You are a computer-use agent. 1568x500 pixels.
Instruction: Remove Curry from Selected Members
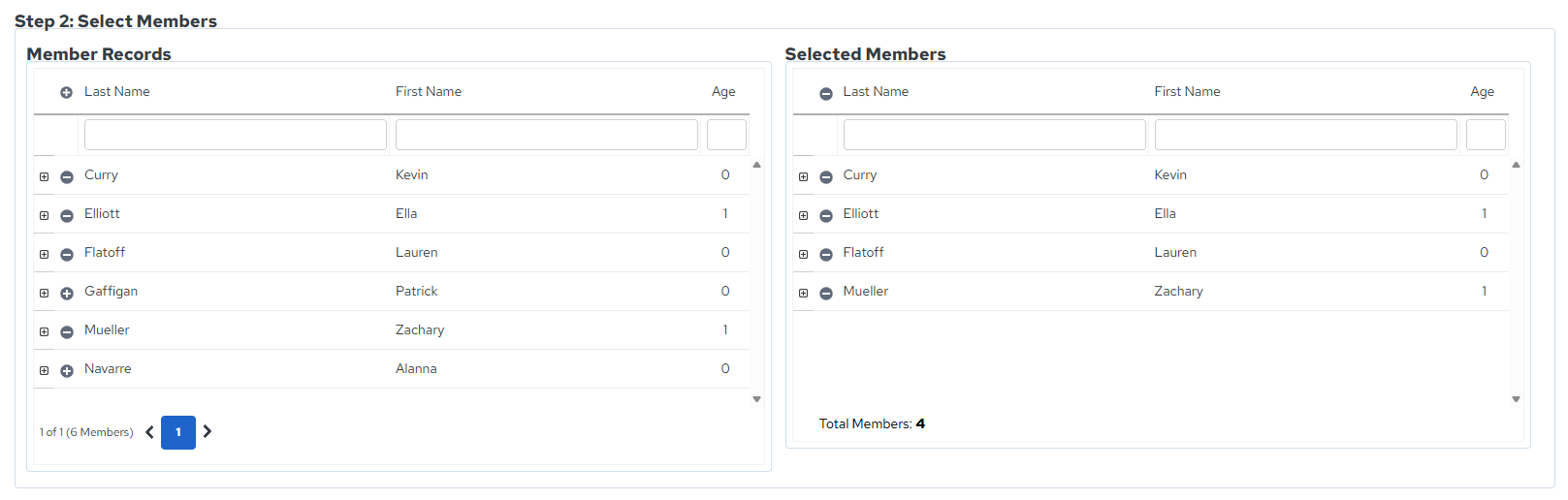pos(826,177)
